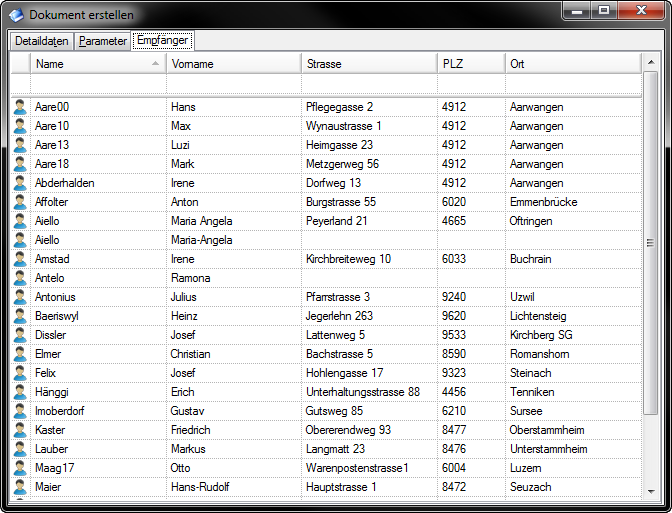Select the Empfänger tab
672x513 pixels.
click(x=162, y=41)
